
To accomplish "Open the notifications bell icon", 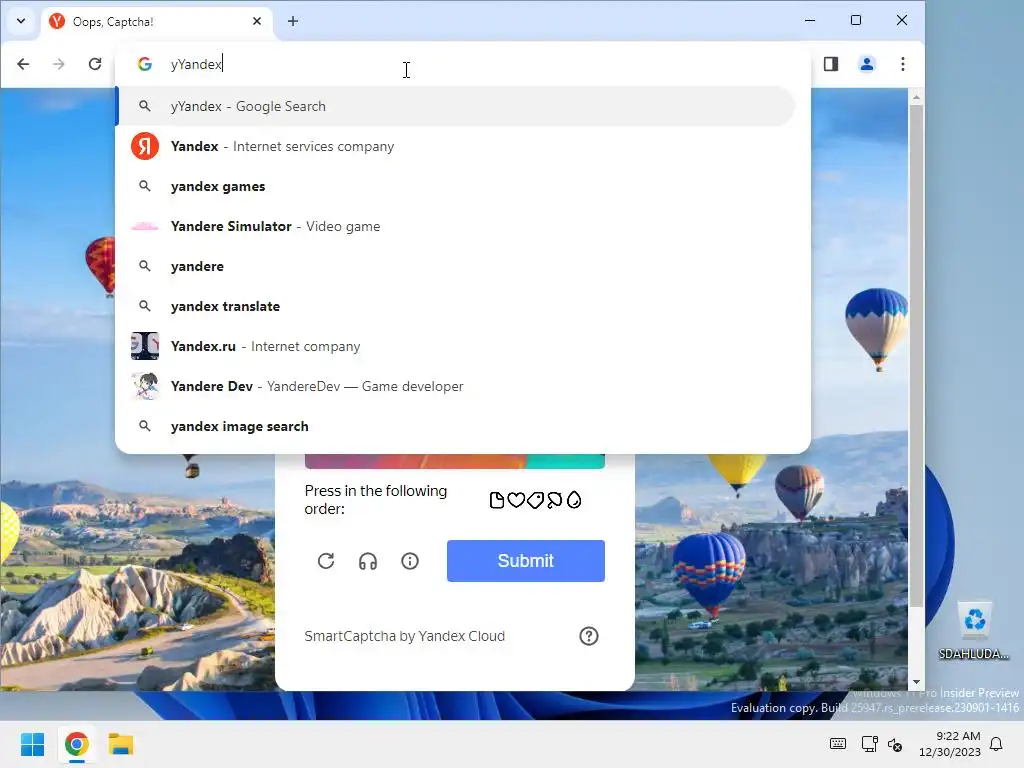I will [x=996, y=744].
